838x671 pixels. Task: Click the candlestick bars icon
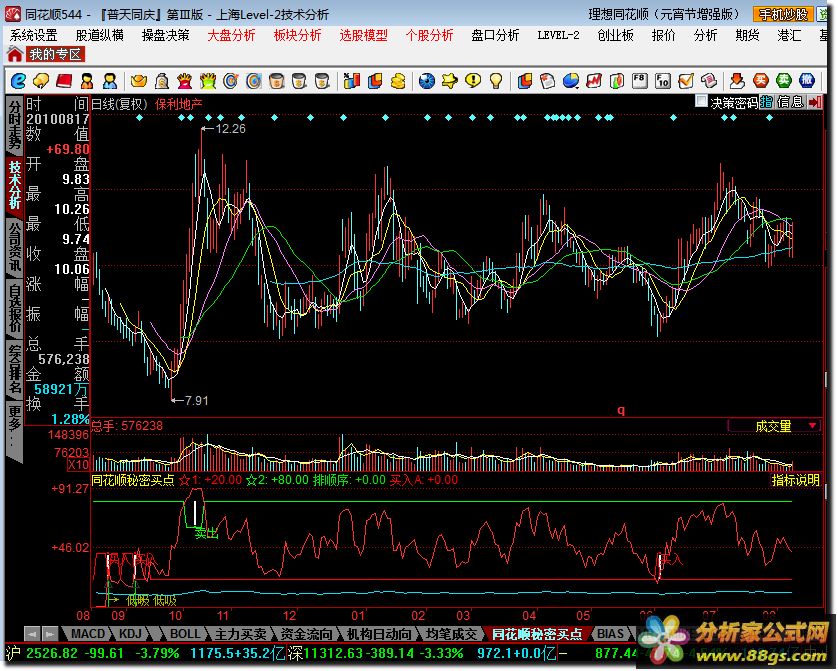[x=617, y=81]
